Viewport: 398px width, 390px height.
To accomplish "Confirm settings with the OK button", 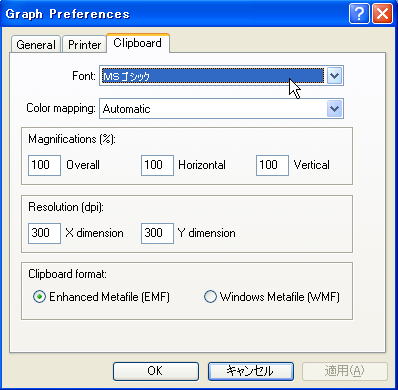I will [x=156, y=371].
